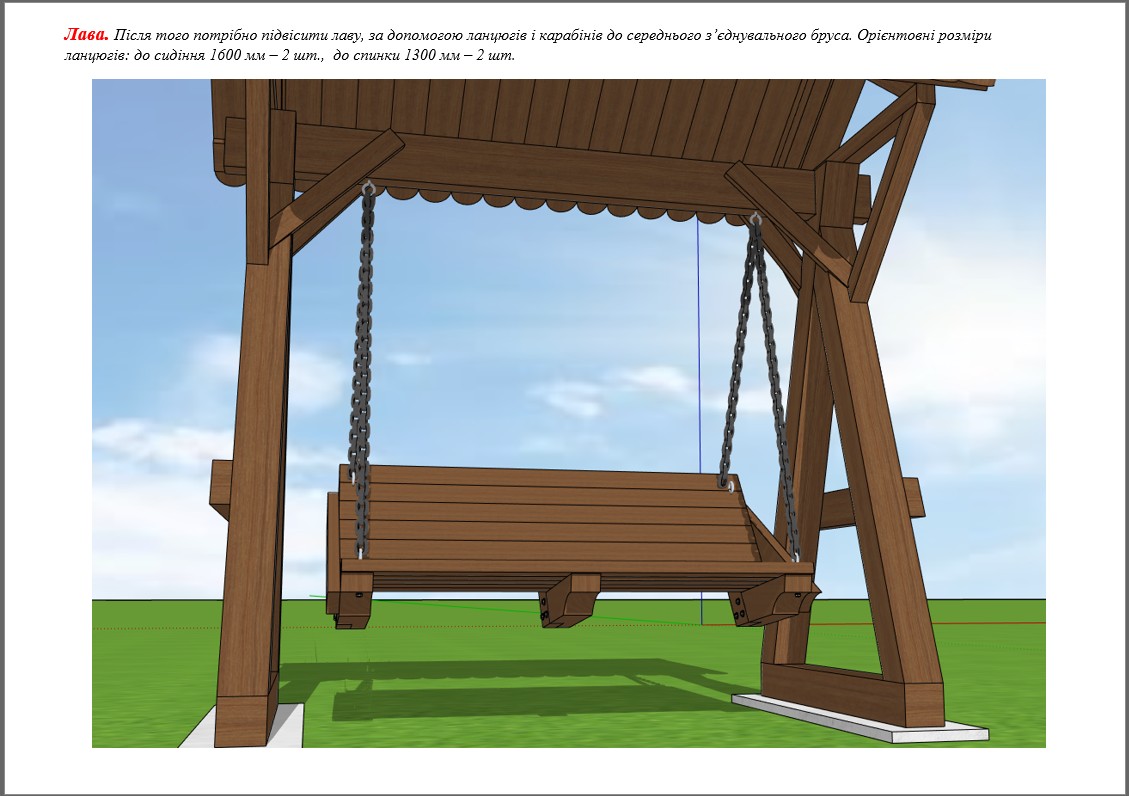Click the middle support block under bench

(x=570, y=600)
